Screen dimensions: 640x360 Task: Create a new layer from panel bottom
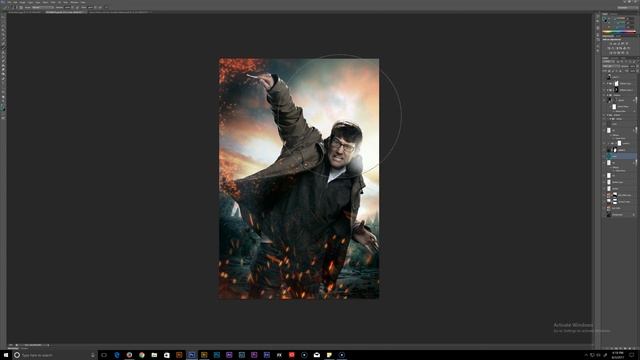point(629,348)
